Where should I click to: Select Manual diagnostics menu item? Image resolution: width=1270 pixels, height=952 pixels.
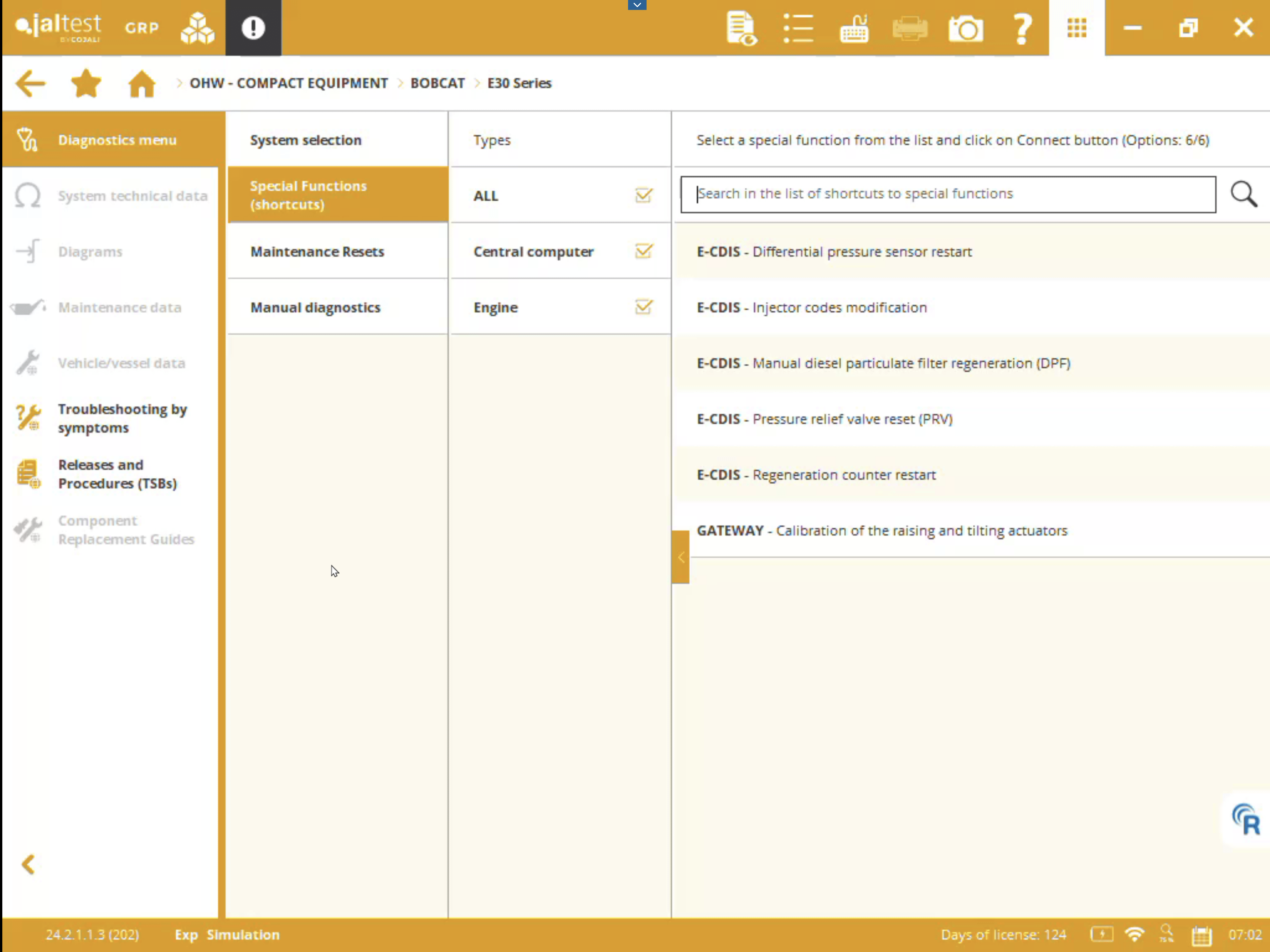pos(315,307)
